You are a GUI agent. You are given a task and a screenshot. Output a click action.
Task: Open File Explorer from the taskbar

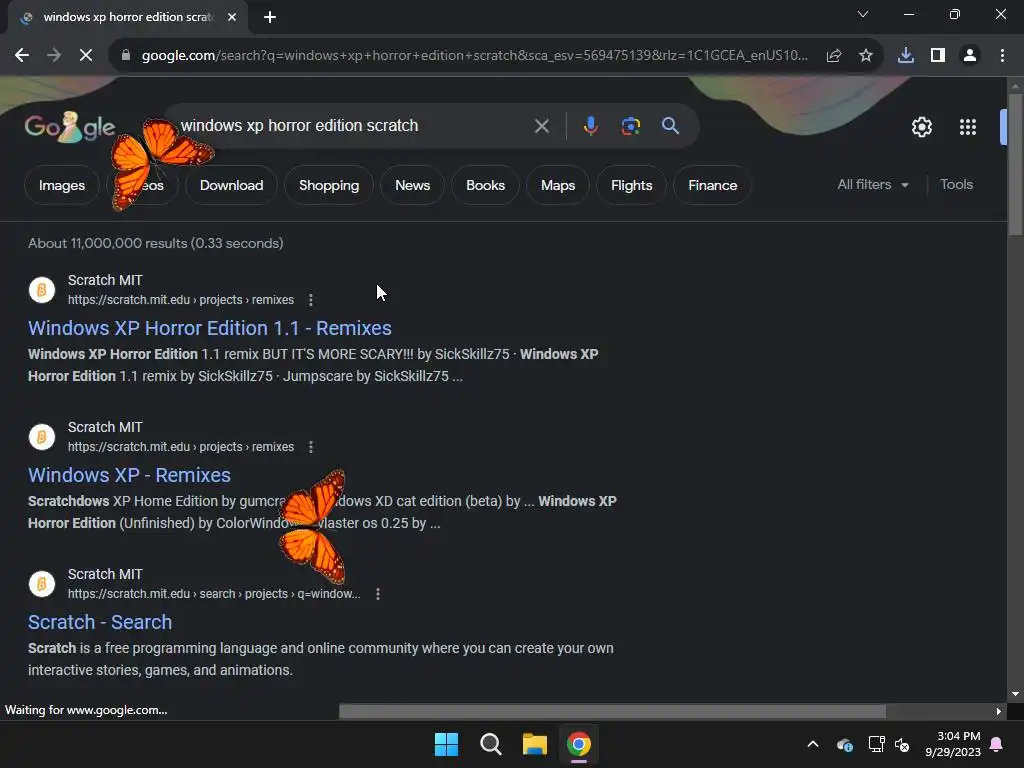[534, 744]
